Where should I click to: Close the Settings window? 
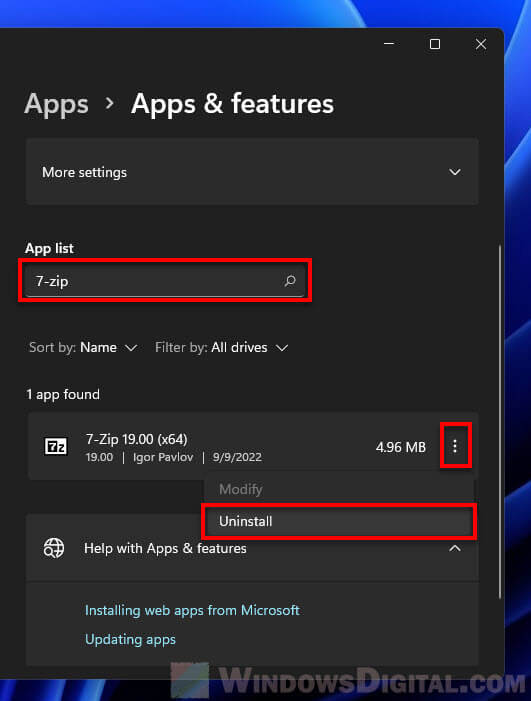(x=481, y=44)
